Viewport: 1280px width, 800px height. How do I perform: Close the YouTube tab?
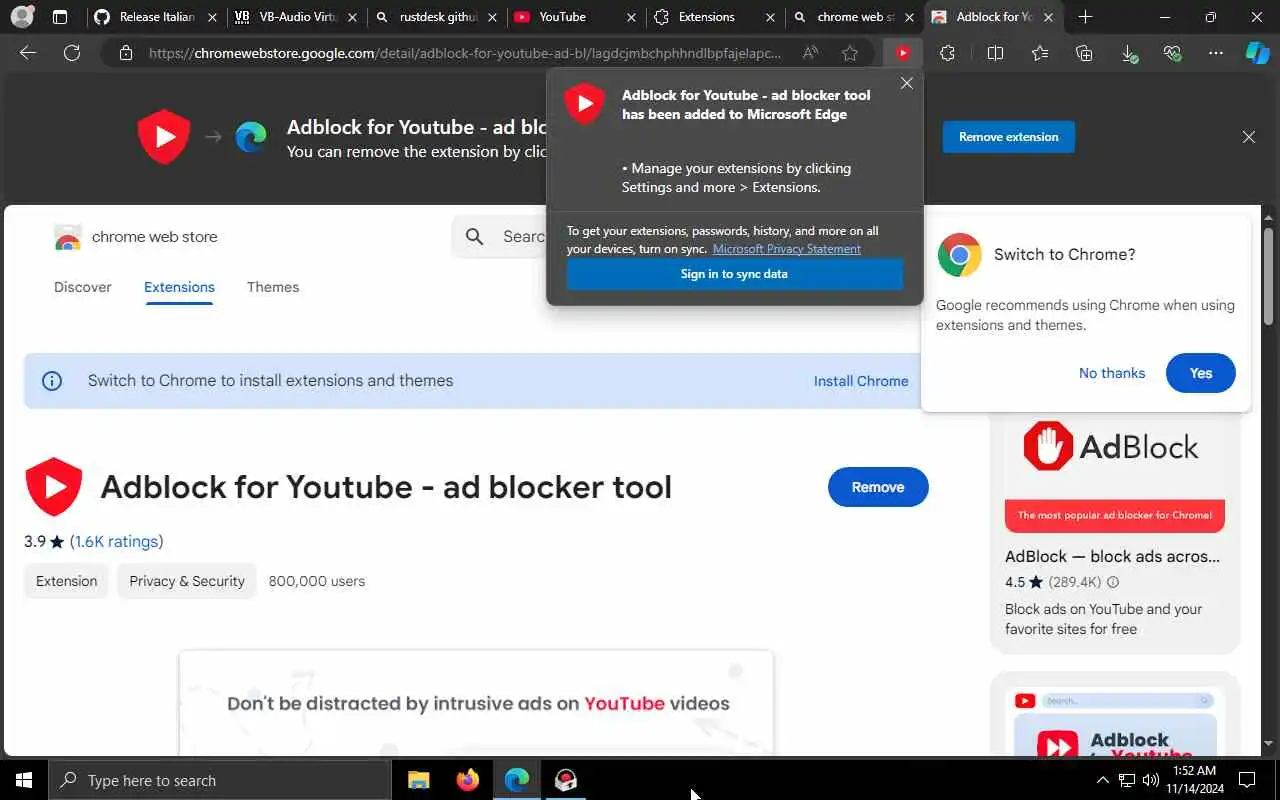[x=630, y=17]
